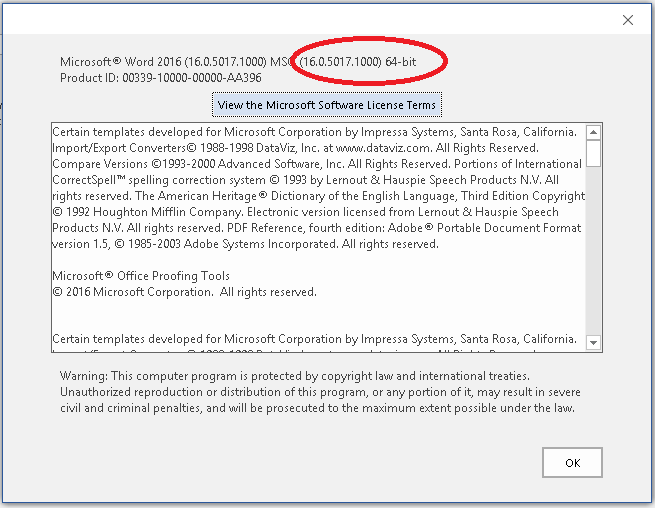The height and width of the screenshot is (508, 655).
Task: Click the circled 64-bit version text
Action: pos(358,62)
